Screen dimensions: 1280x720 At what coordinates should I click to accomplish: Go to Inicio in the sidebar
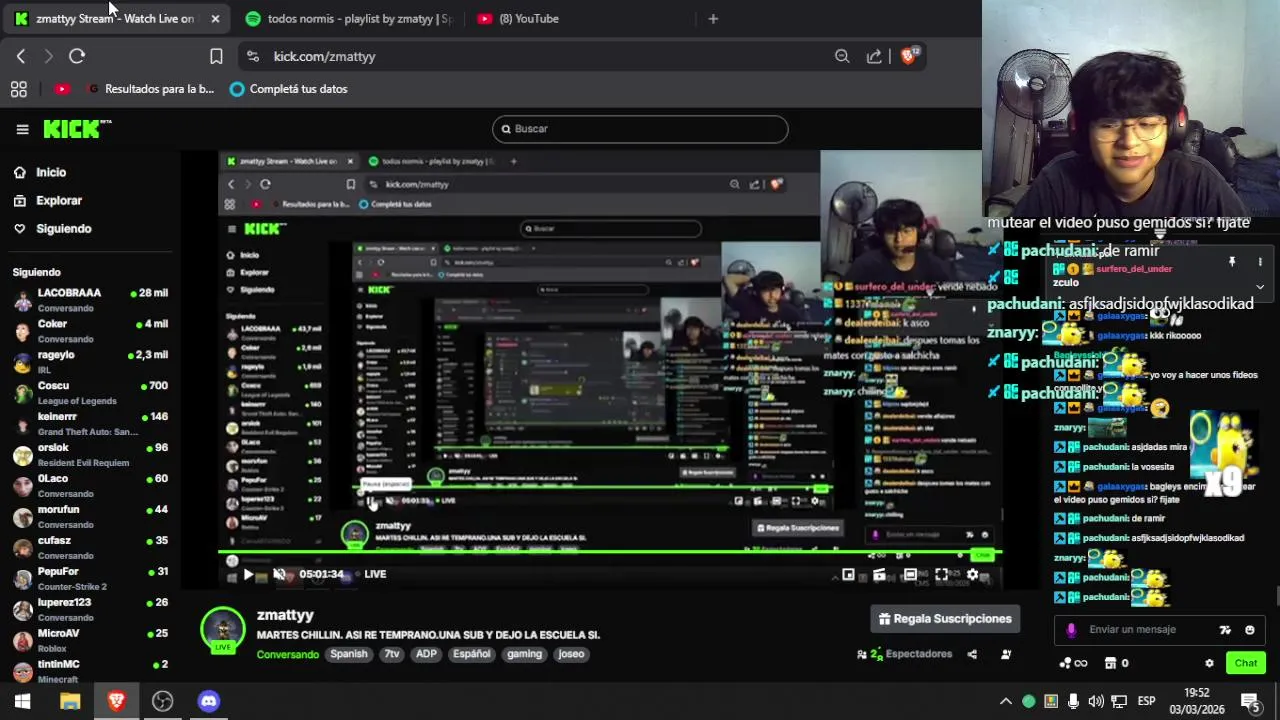point(51,172)
